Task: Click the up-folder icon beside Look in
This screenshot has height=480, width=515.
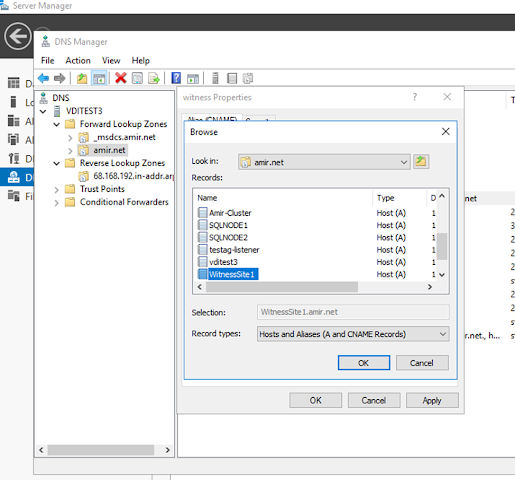Action: [x=421, y=162]
